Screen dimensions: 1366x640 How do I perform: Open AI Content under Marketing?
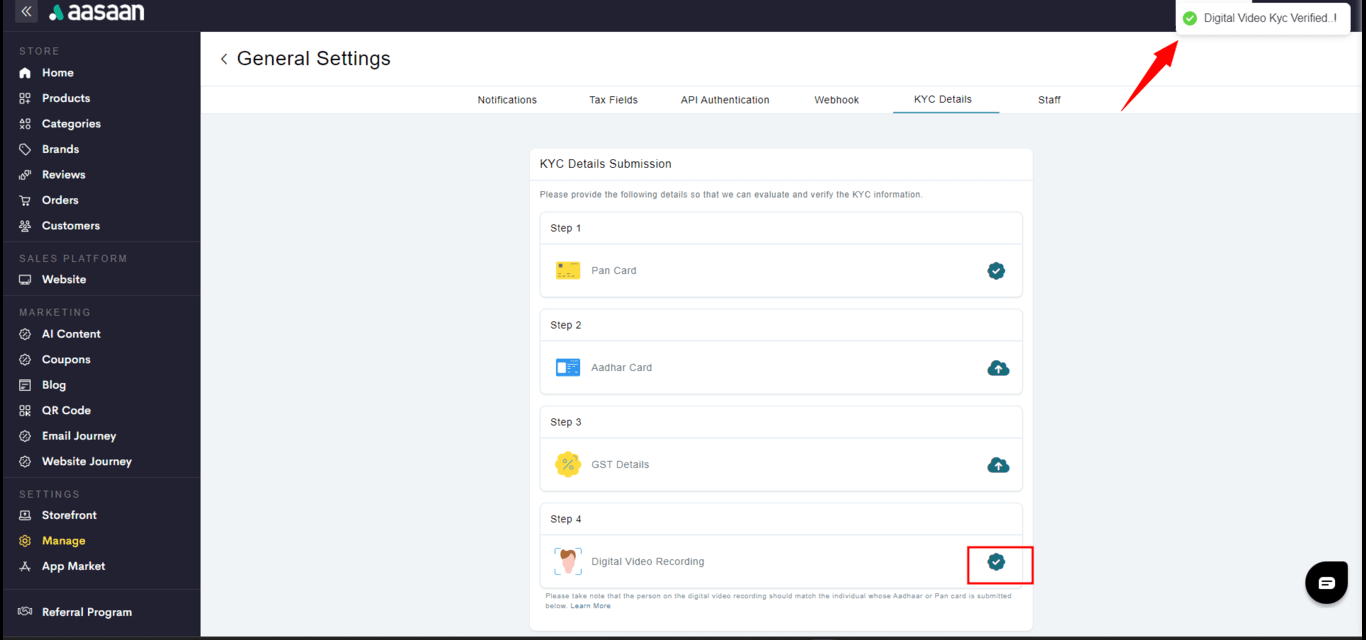[71, 334]
